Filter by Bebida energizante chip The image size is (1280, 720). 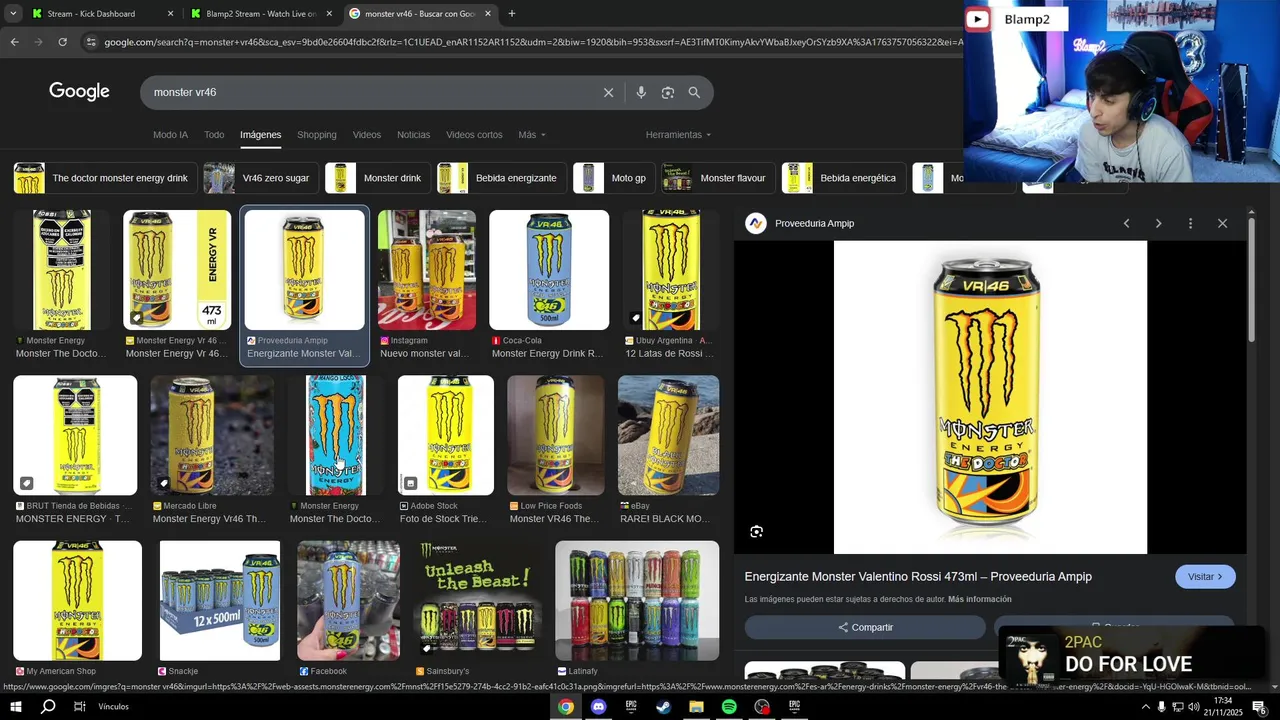[502, 178]
